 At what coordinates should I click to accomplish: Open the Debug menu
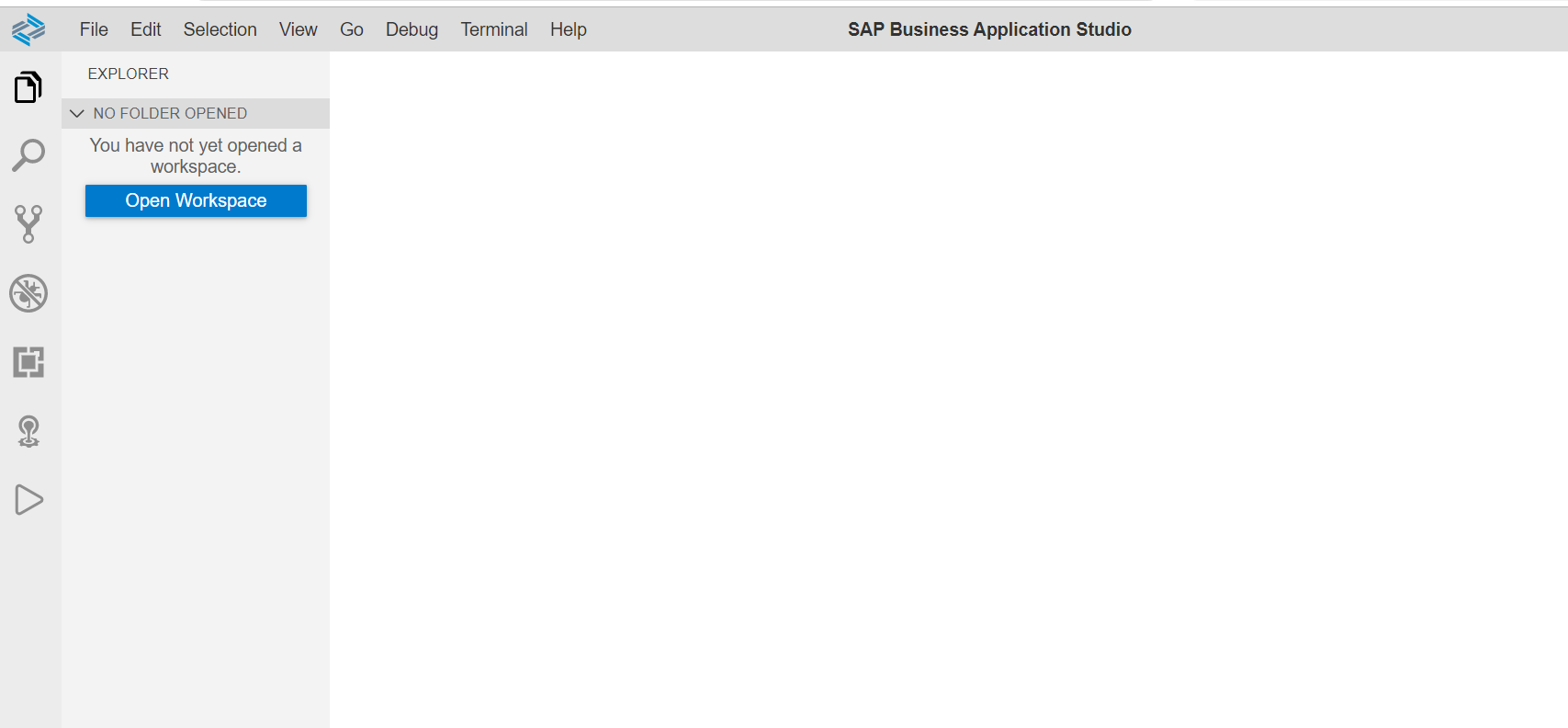tap(412, 29)
